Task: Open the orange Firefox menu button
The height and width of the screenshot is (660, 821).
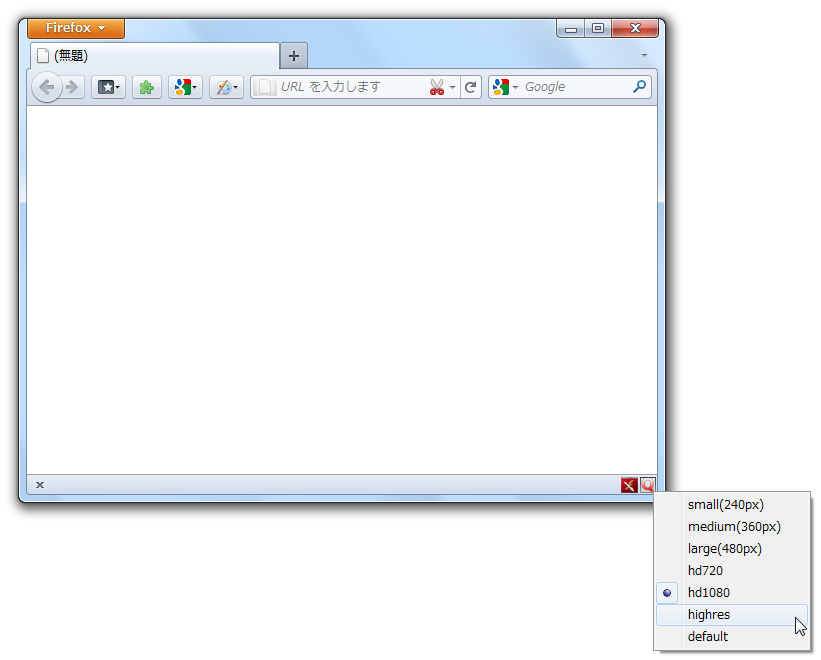Action: 76,28
